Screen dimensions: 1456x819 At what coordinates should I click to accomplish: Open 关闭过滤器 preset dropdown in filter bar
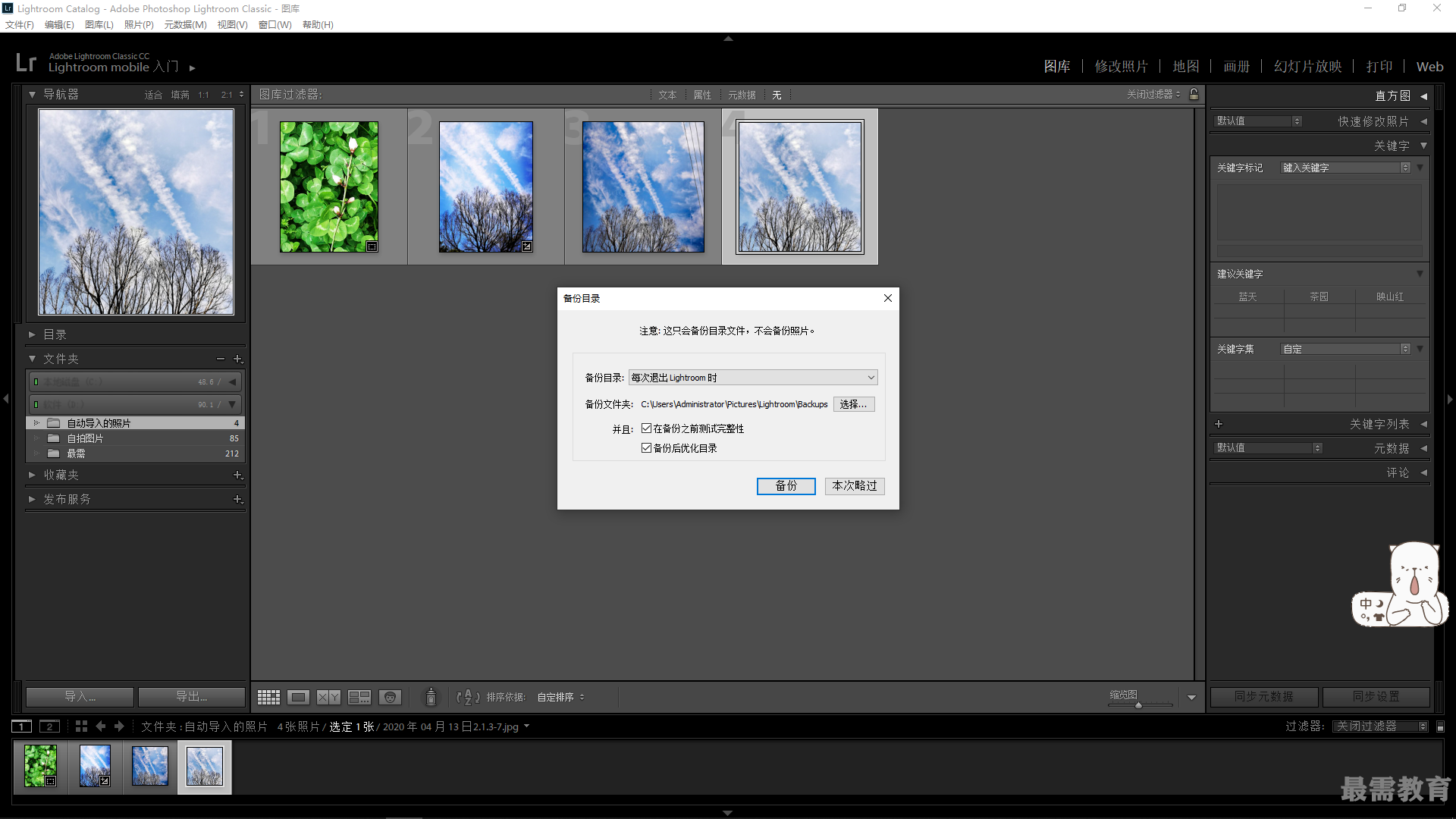(1153, 94)
